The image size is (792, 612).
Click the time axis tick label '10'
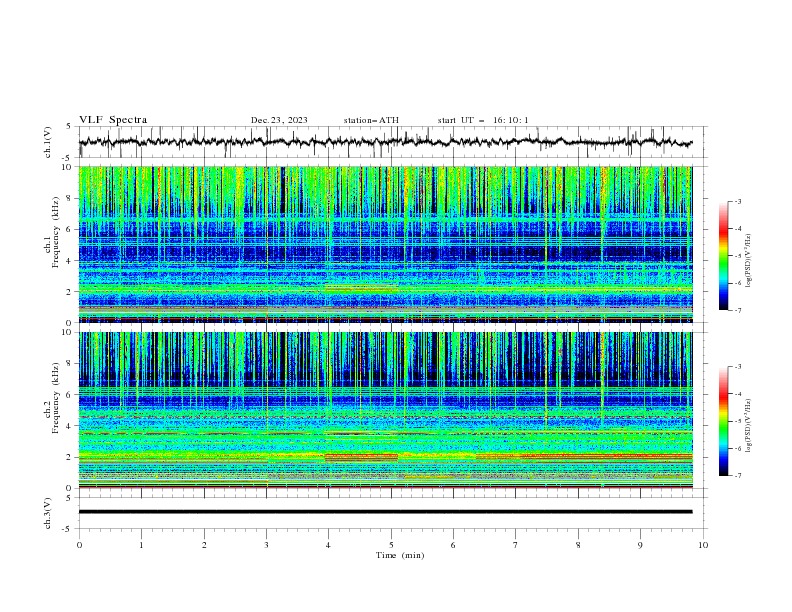(x=703, y=545)
